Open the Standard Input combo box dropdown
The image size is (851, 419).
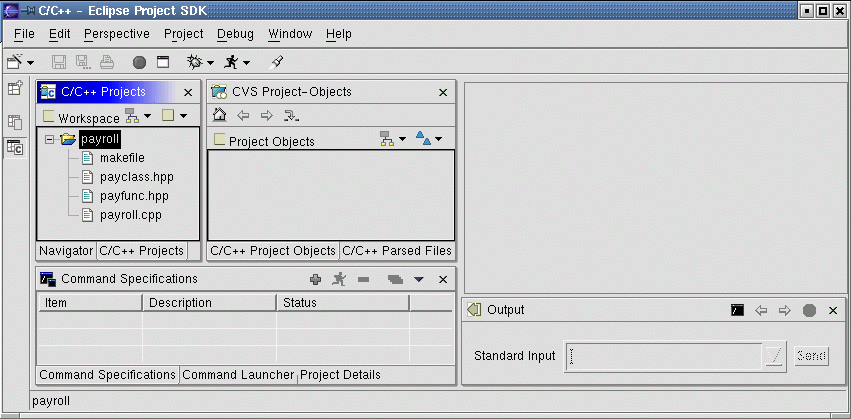click(773, 355)
